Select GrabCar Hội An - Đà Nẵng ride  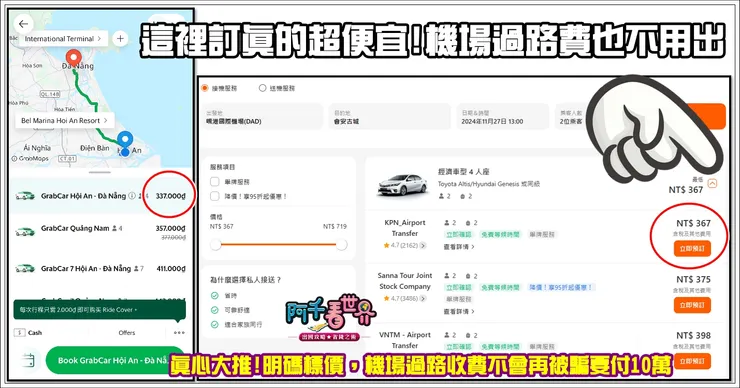tap(100, 196)
